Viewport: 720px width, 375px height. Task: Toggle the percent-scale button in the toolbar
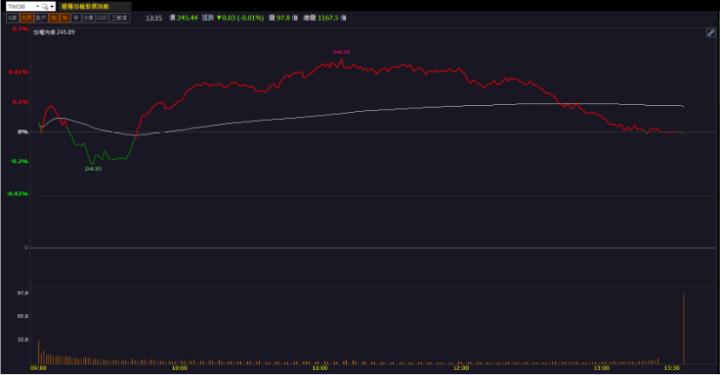65,18
